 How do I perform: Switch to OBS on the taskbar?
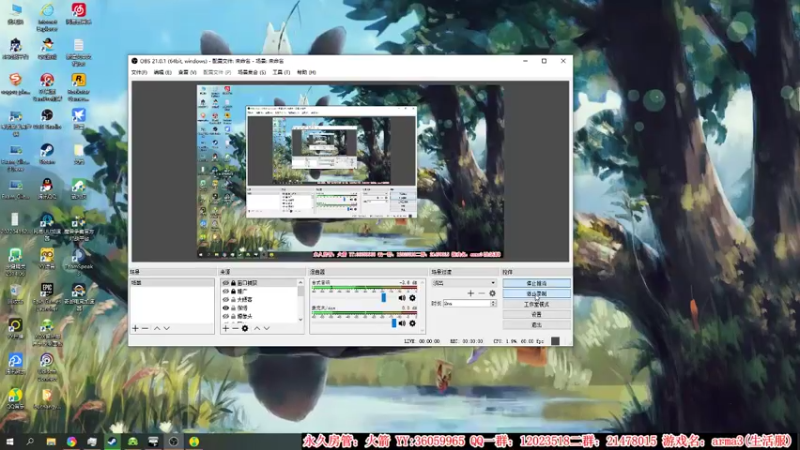coord(173,441)
